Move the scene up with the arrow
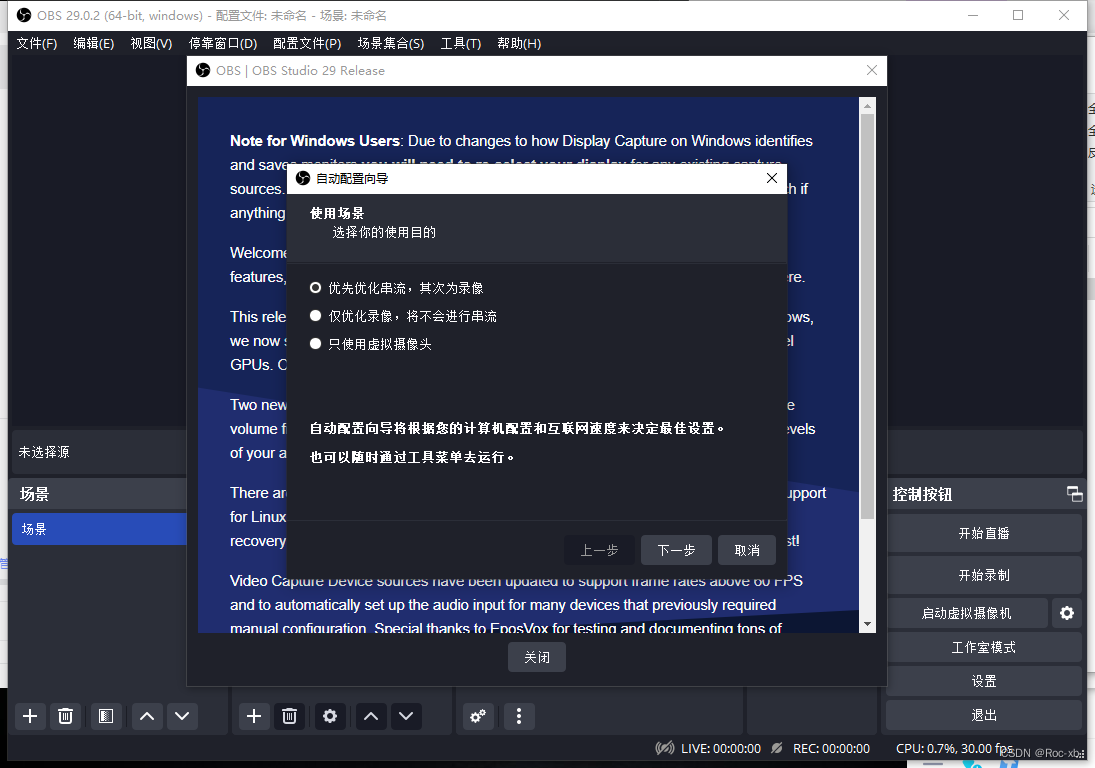The height and width of the screenshot is (768, 1095). point(146,716)
